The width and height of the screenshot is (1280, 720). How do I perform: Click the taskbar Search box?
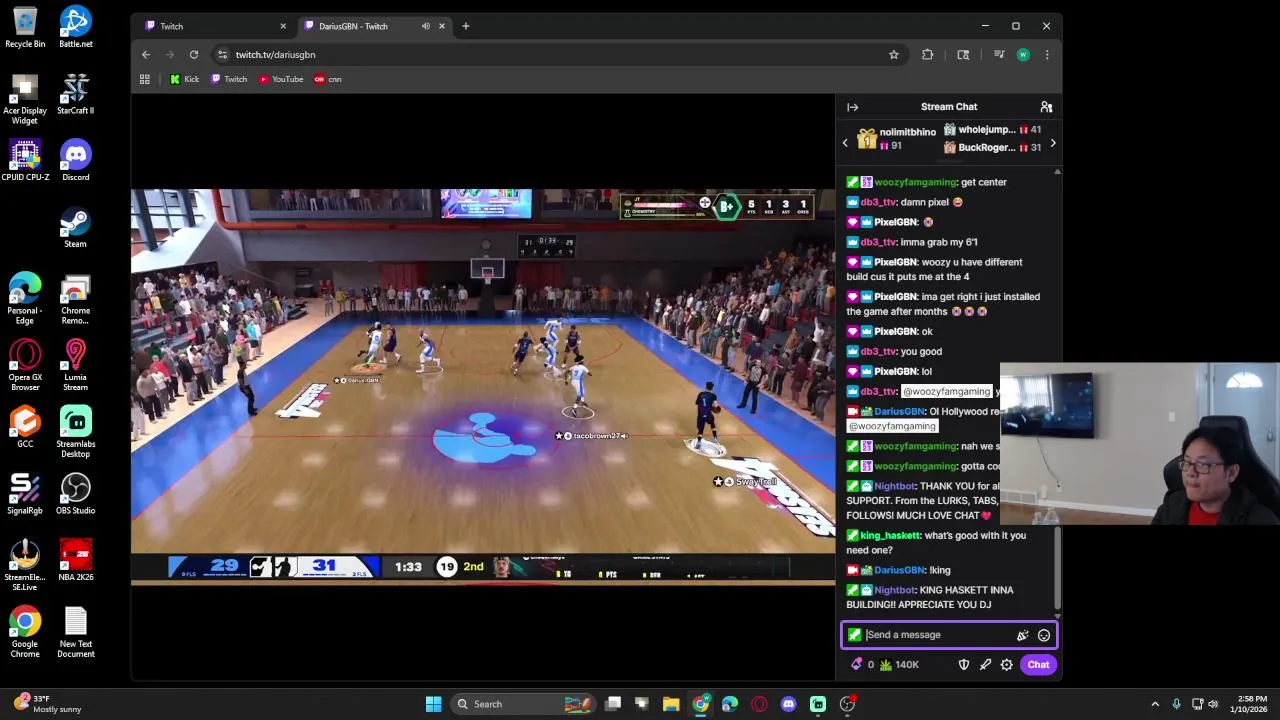pos(524,704)
